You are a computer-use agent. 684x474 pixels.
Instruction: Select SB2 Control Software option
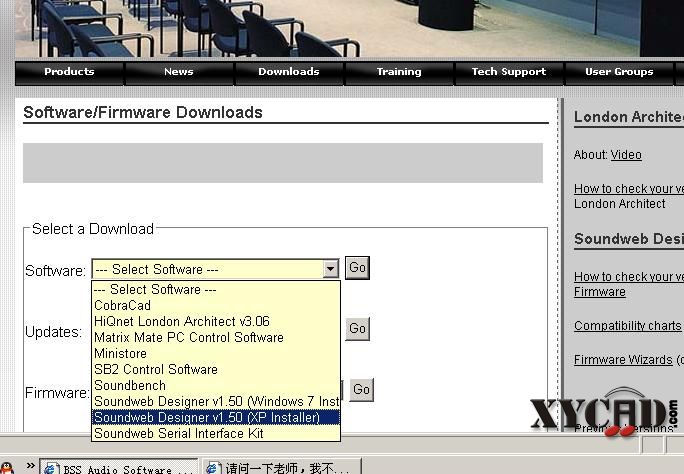click(x=216, y=370)
